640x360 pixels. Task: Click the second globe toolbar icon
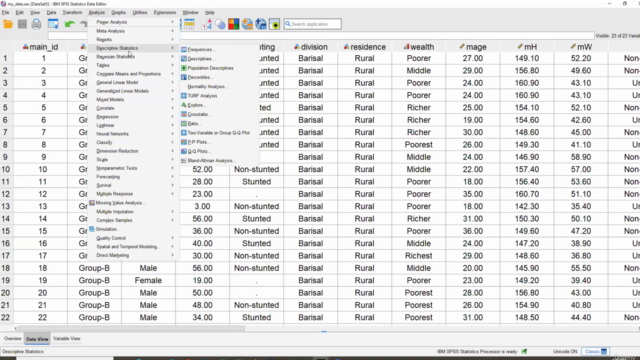(x=261, y=24)
